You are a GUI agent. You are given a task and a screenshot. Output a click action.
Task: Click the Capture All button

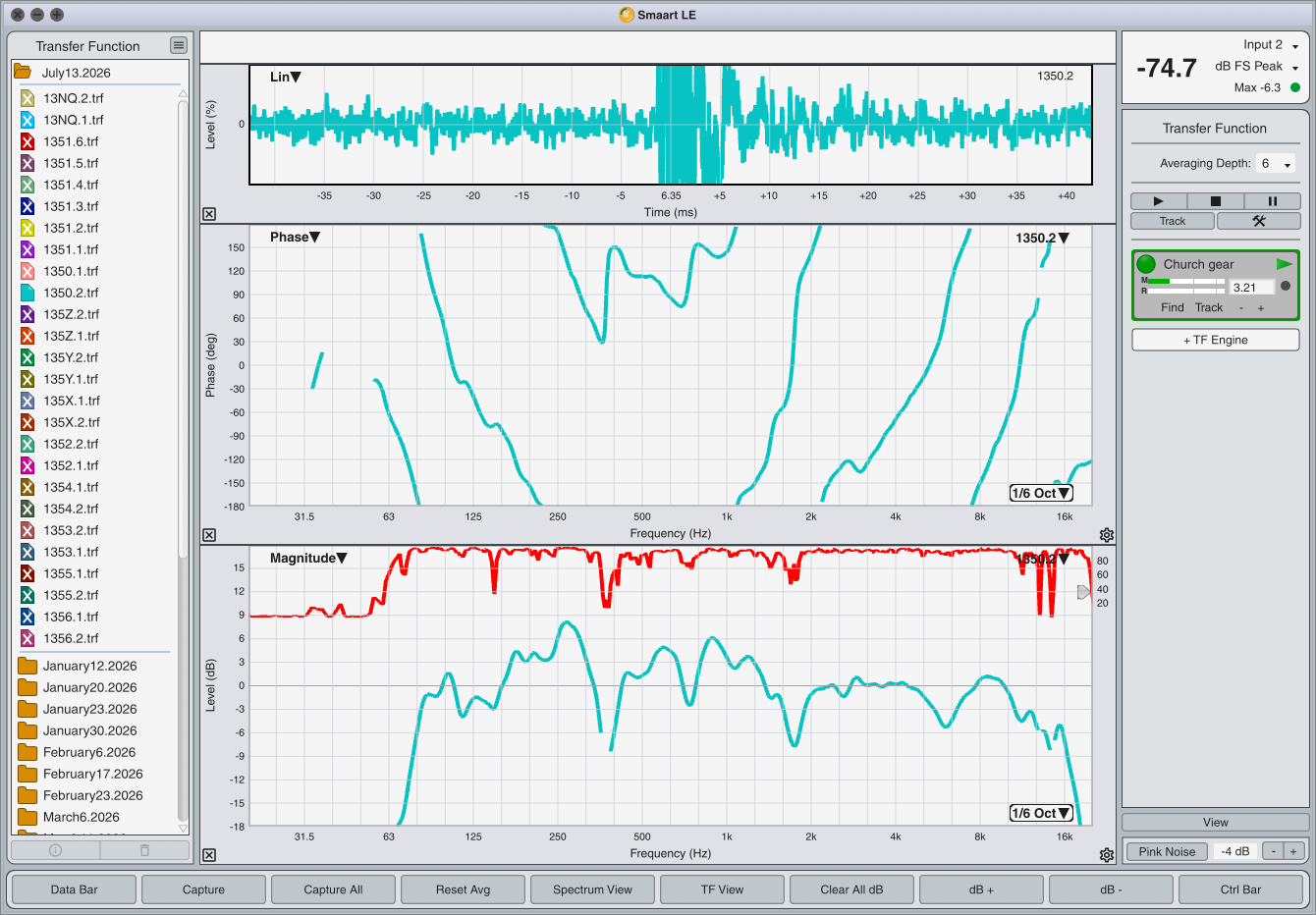(333, 889)
